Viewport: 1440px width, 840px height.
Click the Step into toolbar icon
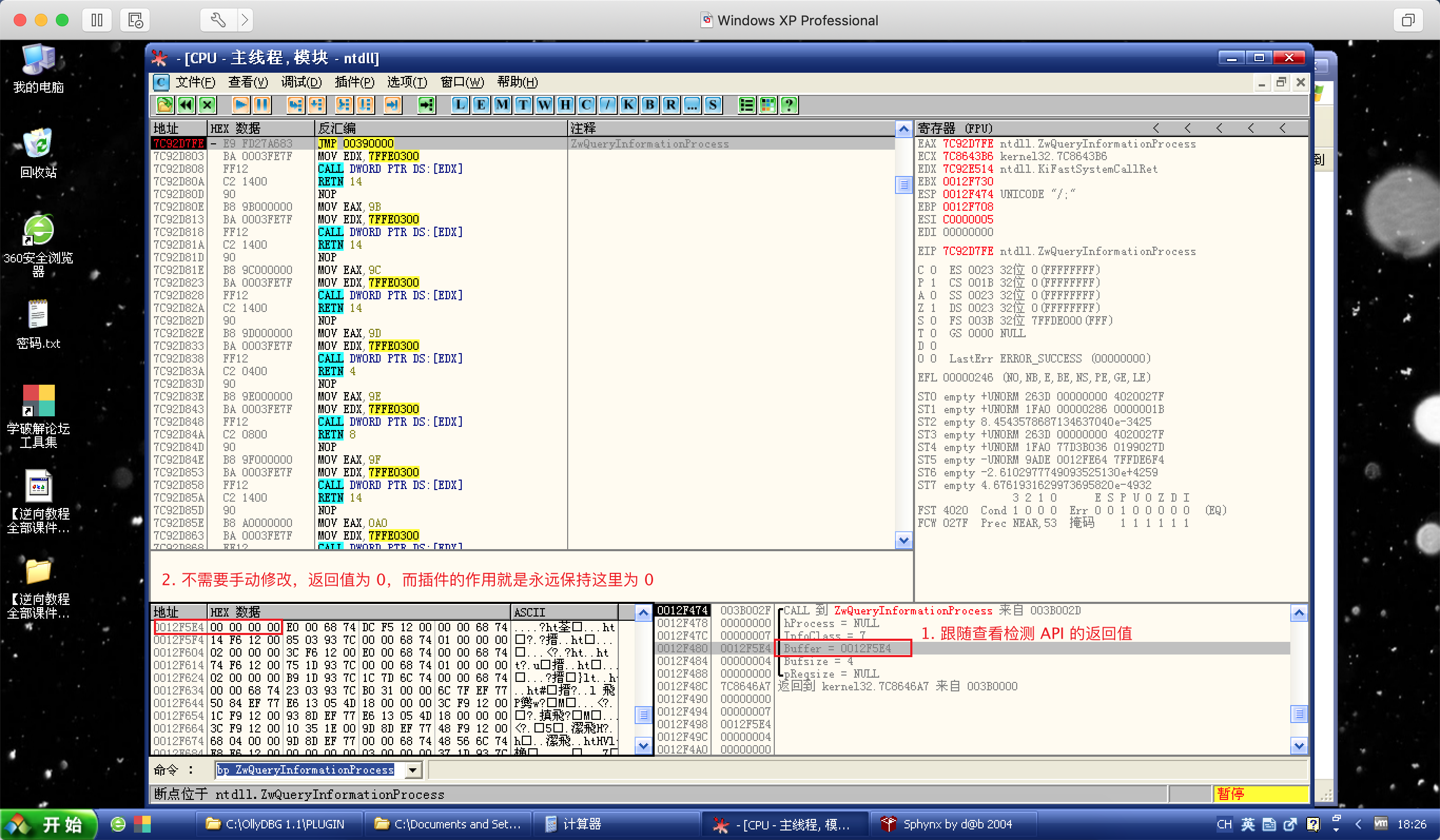pos(295,104)
